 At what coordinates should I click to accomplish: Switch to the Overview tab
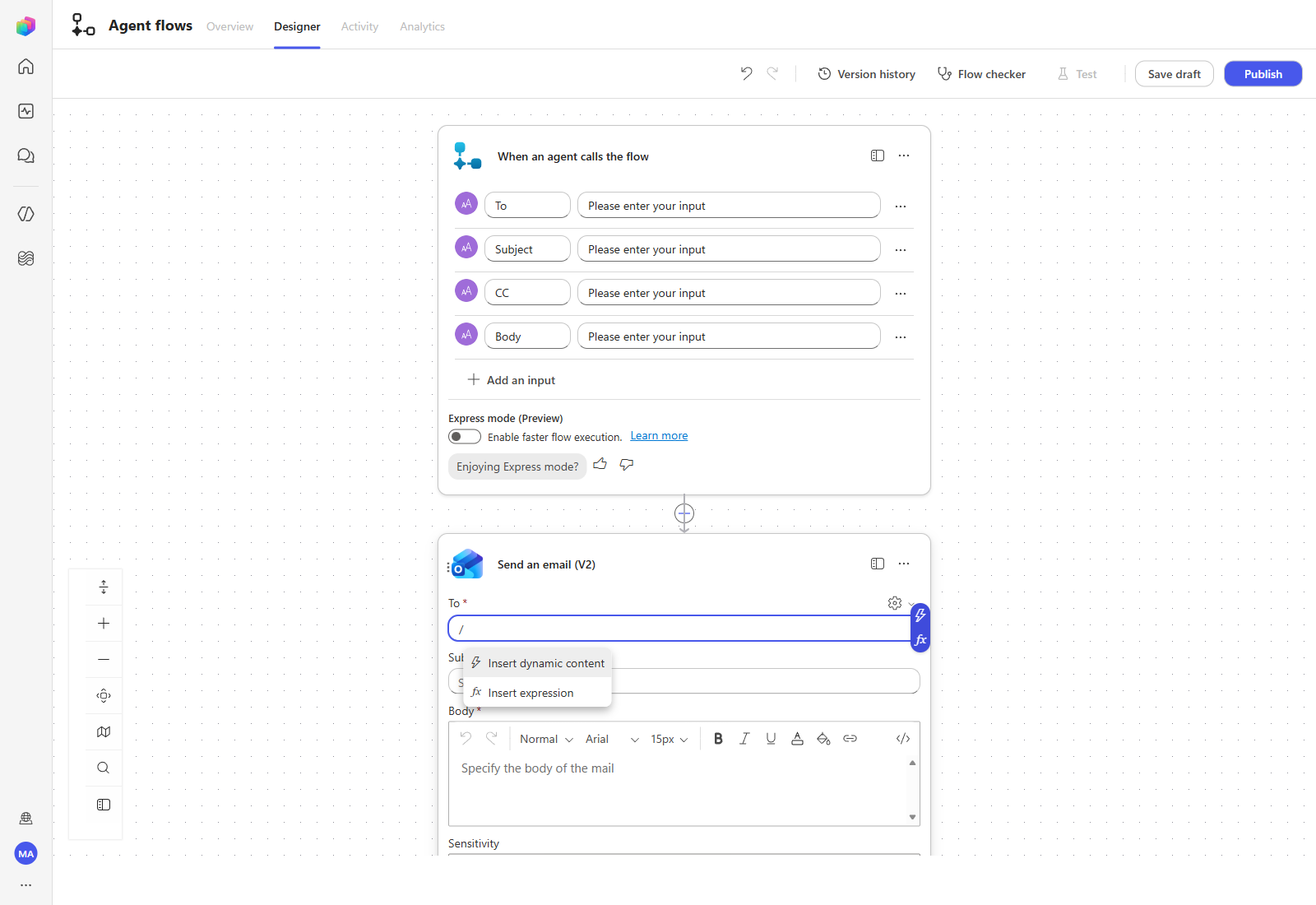[x=229, y=26]
